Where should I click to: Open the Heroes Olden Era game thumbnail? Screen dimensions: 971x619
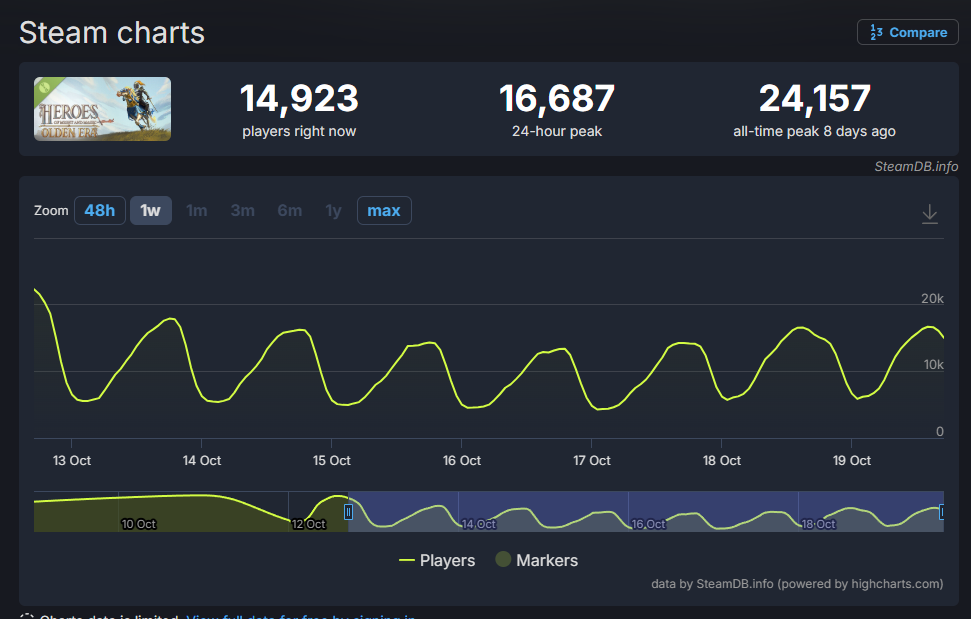click(102, 109)
